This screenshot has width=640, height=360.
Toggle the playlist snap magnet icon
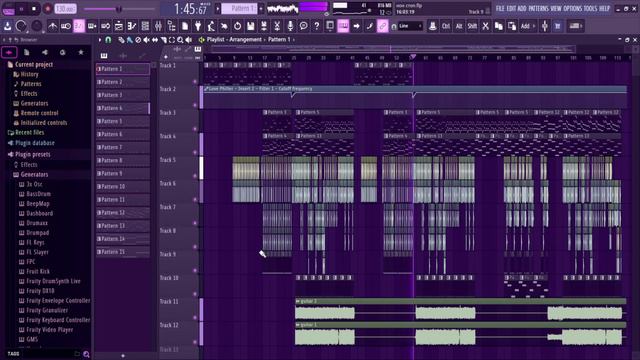(x=108, y=40)
